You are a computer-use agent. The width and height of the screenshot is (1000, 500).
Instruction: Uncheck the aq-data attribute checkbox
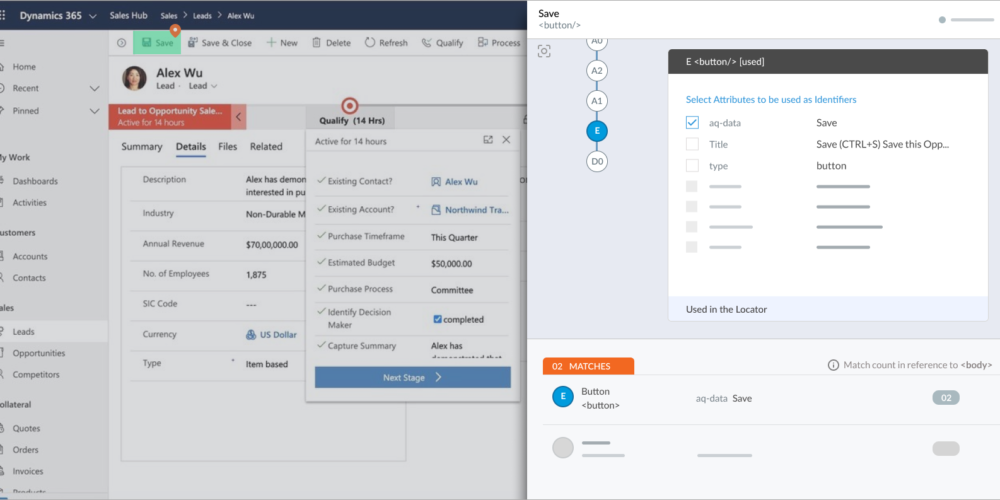pos(692,123)
